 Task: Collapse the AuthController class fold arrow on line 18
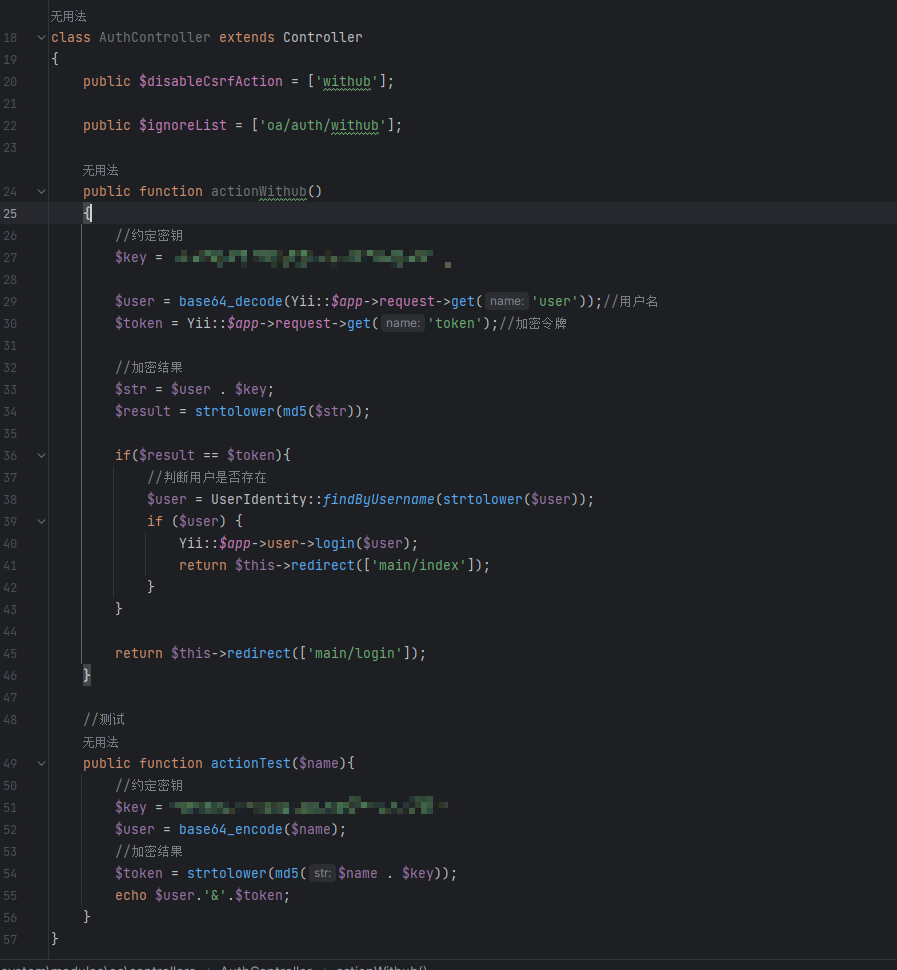point(41,38)
